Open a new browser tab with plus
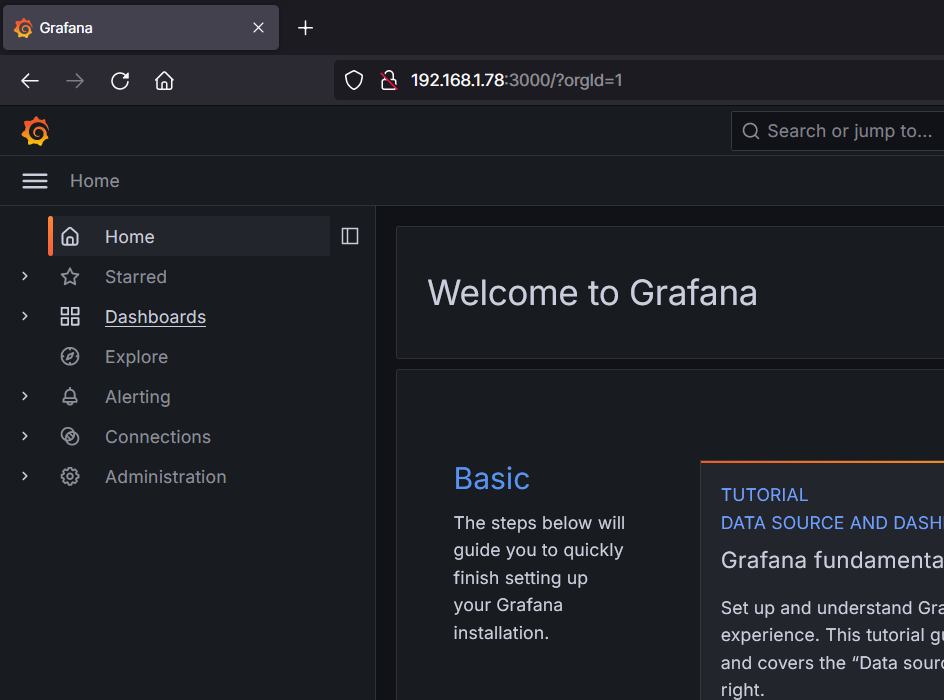The width and height of the screenshot is (944, 700). tap(305, 28)
